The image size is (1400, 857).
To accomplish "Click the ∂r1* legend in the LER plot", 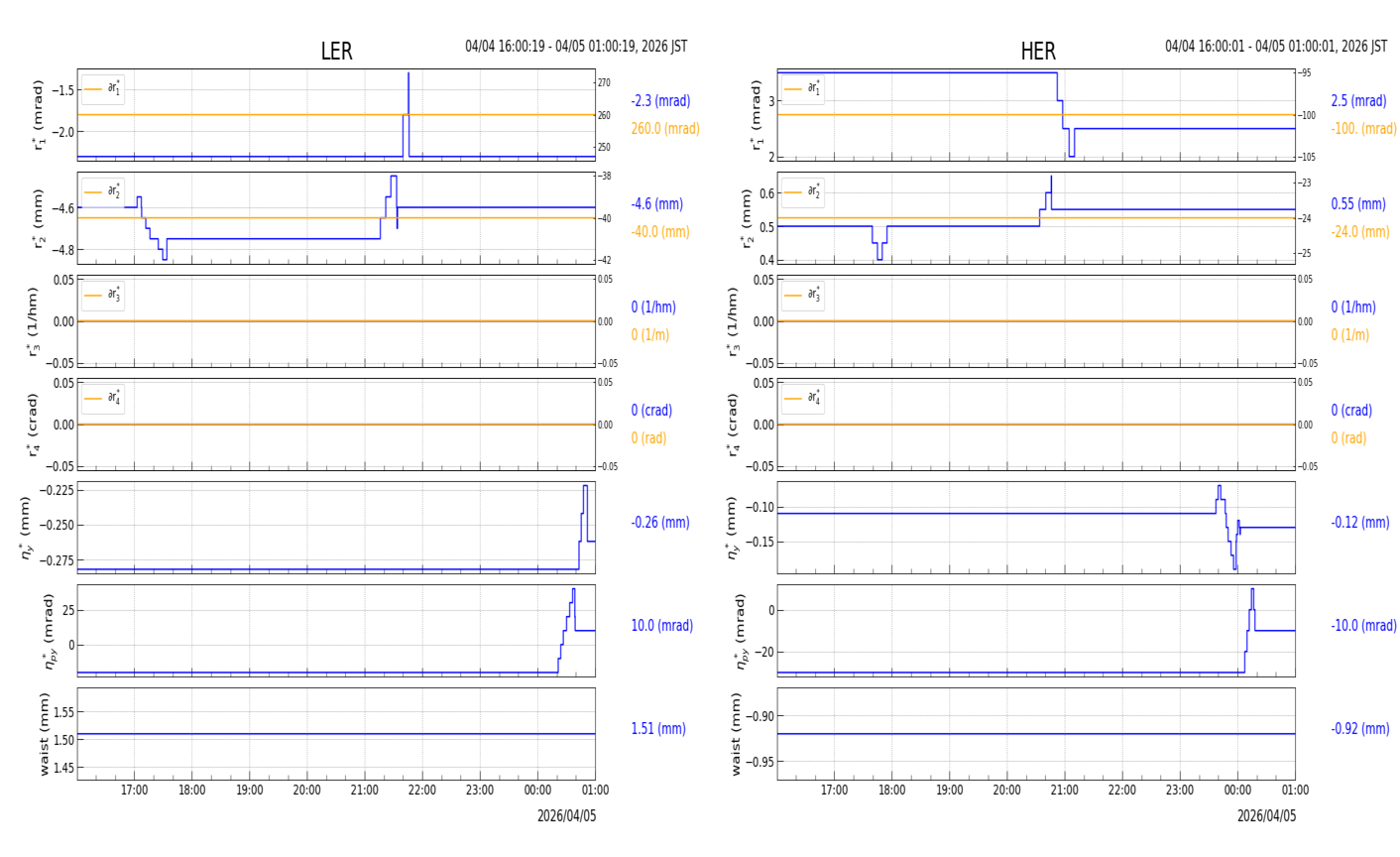I will pos(103,89).
